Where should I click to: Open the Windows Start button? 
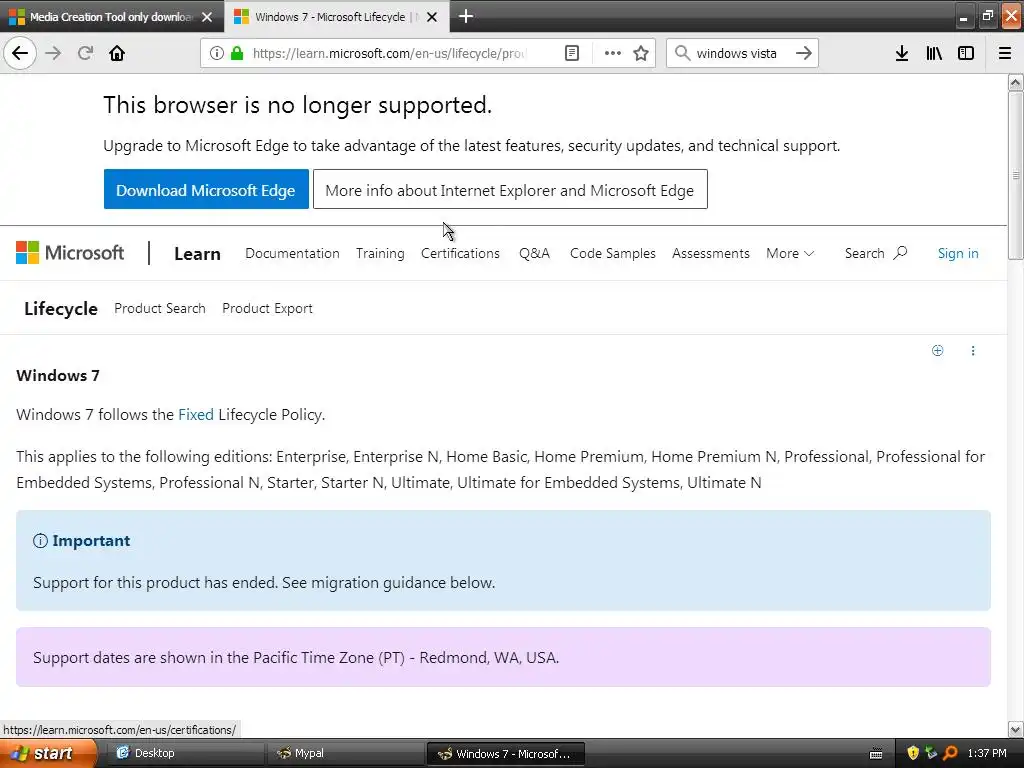coord(48,754)
